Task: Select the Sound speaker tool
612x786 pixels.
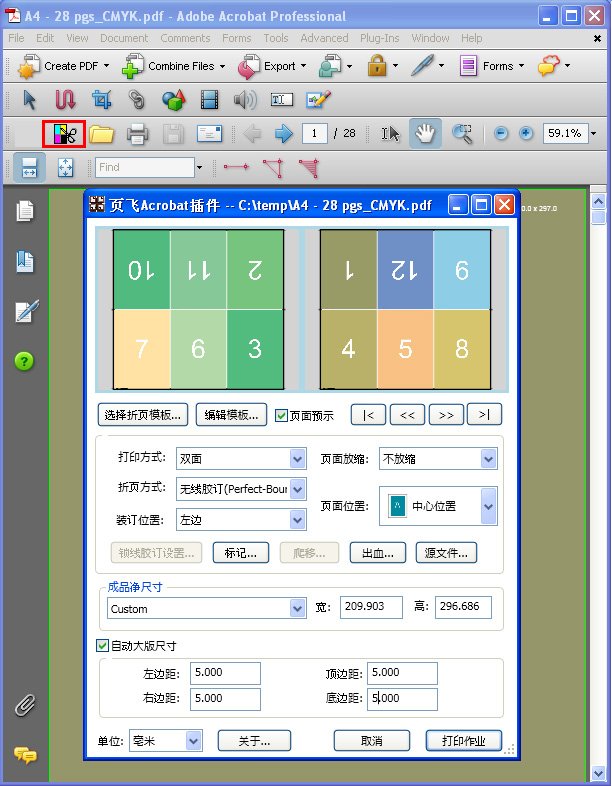Action: pos(245,100)
